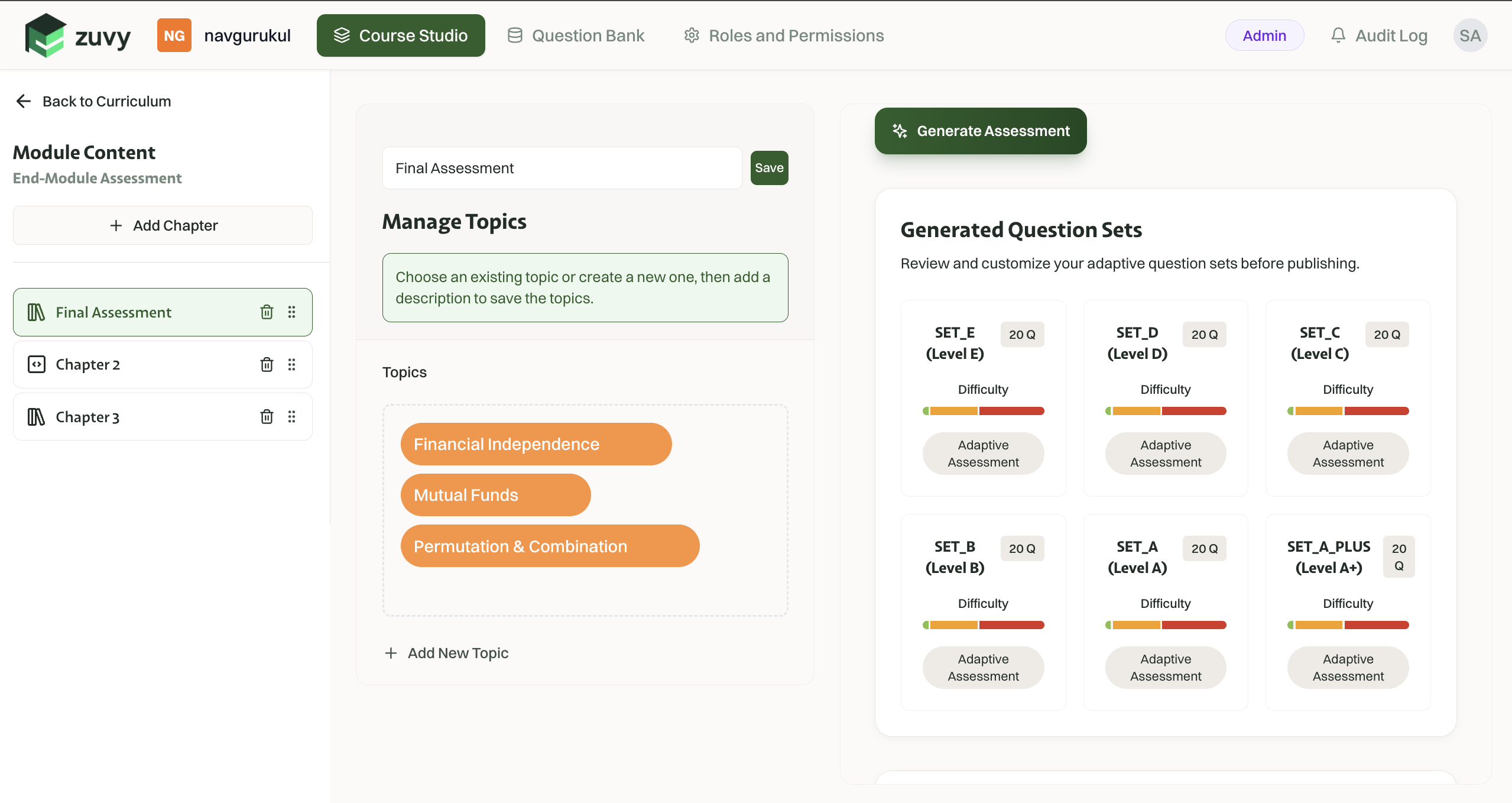Image resolution: width=1512 pixels, height=803 pixels.
Task: Select Chapter 3 in the module list
Action: (163, 417)
